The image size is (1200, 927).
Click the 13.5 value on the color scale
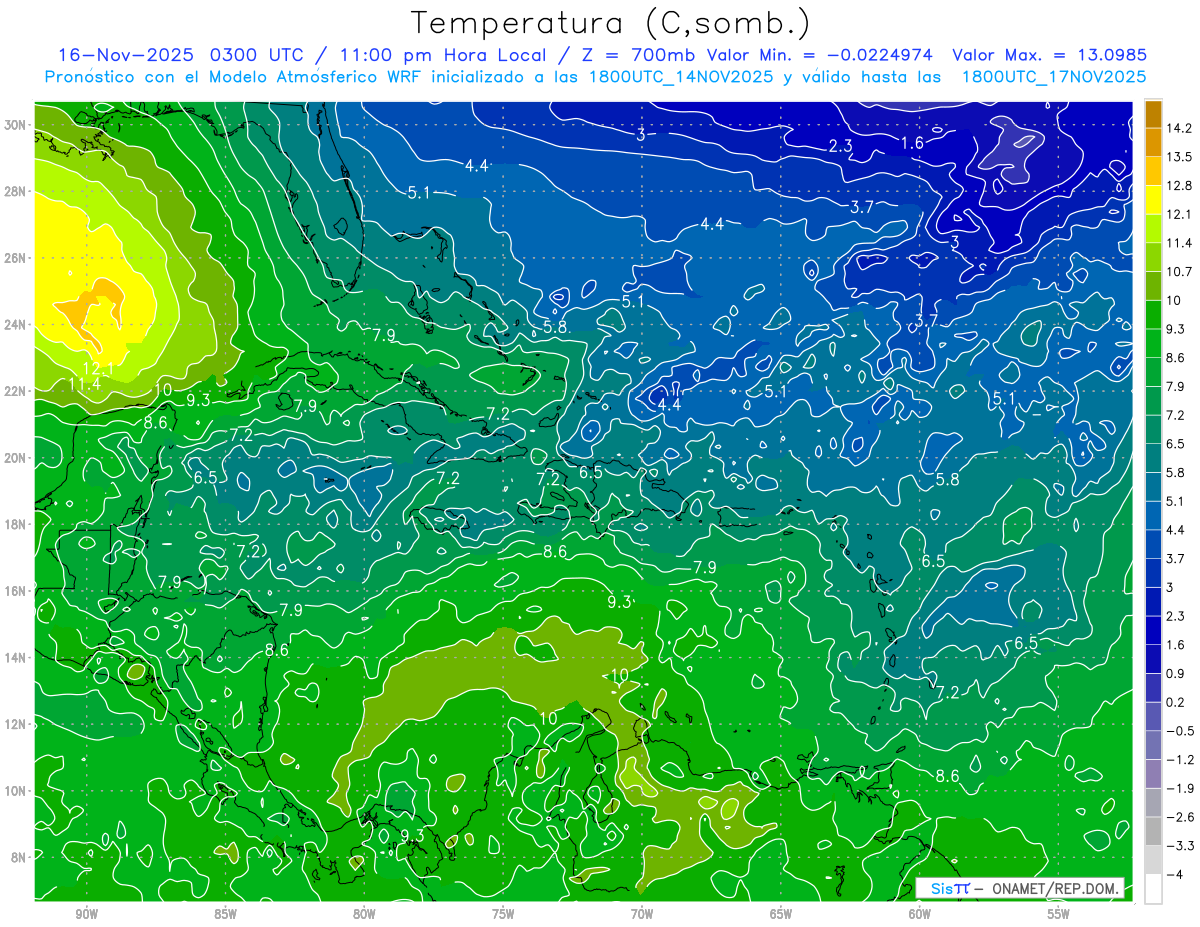tap(1179, 156)
